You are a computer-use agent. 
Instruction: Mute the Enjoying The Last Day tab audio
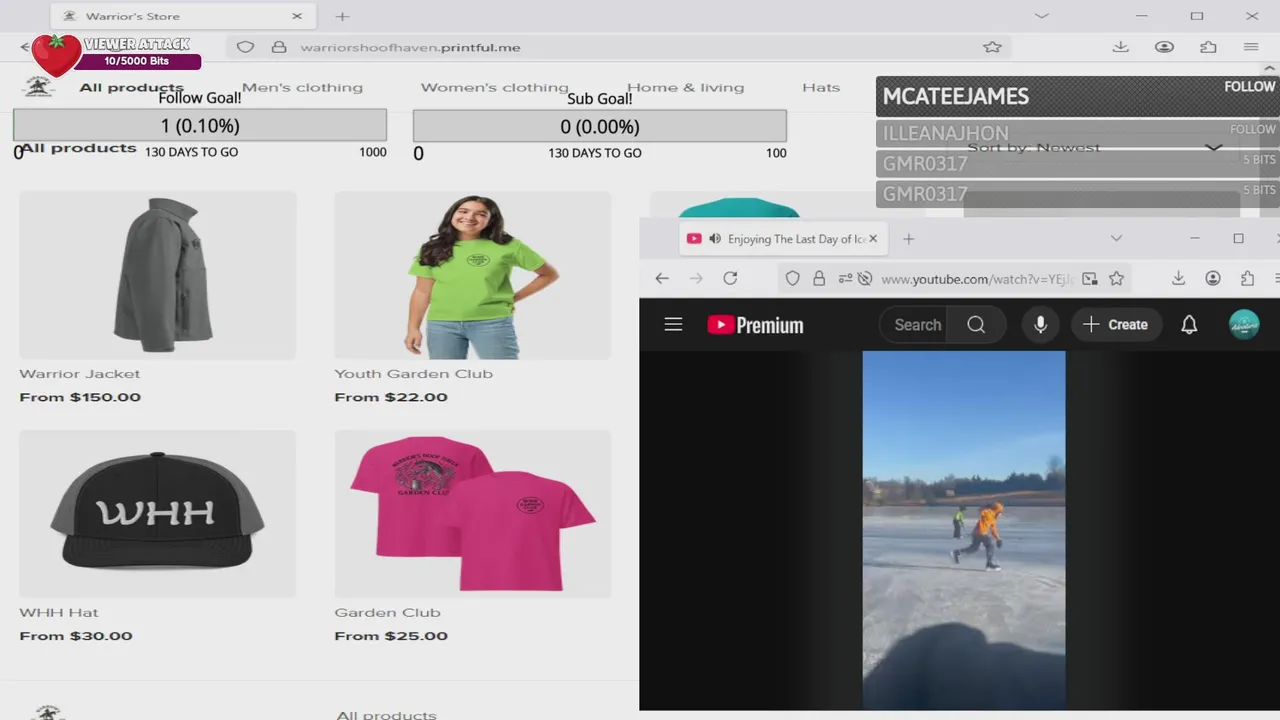click(715, 239)
